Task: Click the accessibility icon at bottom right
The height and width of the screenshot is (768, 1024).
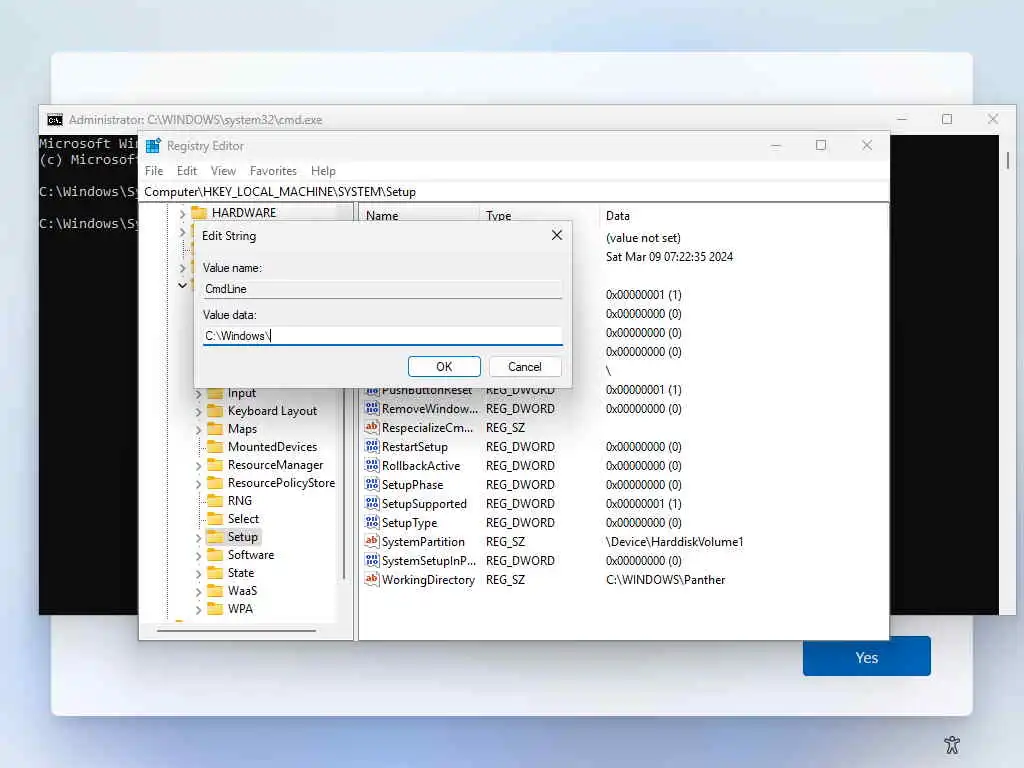Action: (952, 744)
